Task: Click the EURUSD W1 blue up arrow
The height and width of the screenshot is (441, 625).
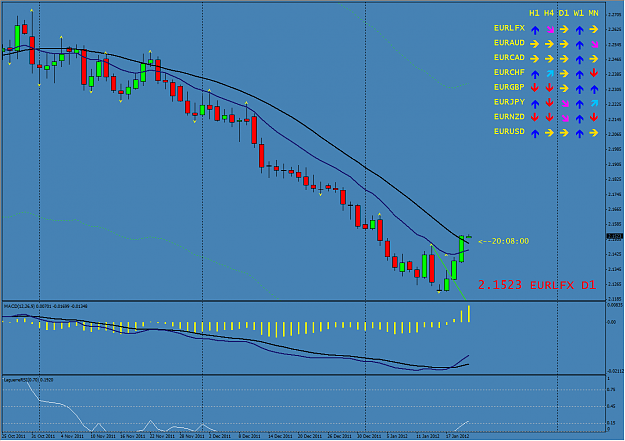Action: pos(579,133)
